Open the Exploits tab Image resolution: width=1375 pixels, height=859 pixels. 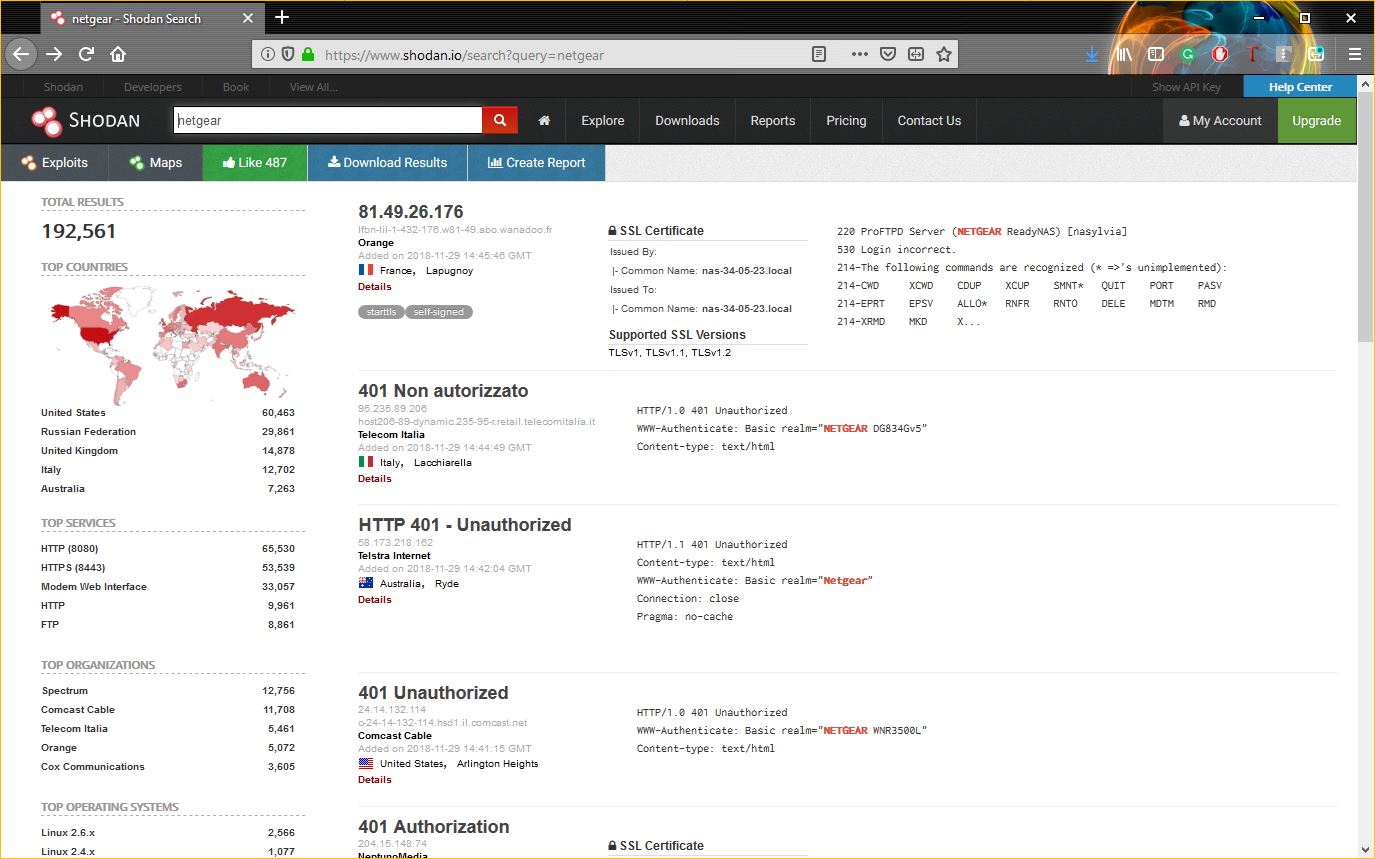(x=54, y=162)
